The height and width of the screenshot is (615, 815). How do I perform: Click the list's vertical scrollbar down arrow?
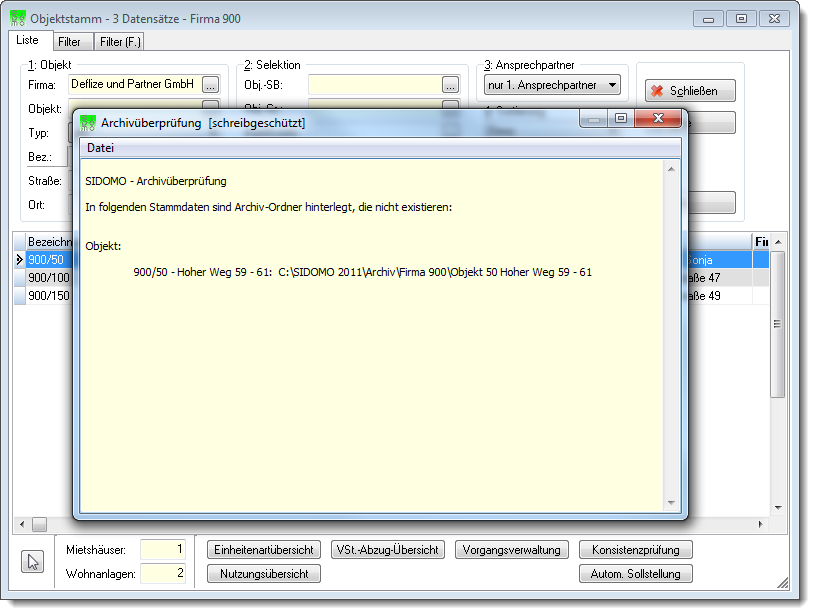click(778, 507)
